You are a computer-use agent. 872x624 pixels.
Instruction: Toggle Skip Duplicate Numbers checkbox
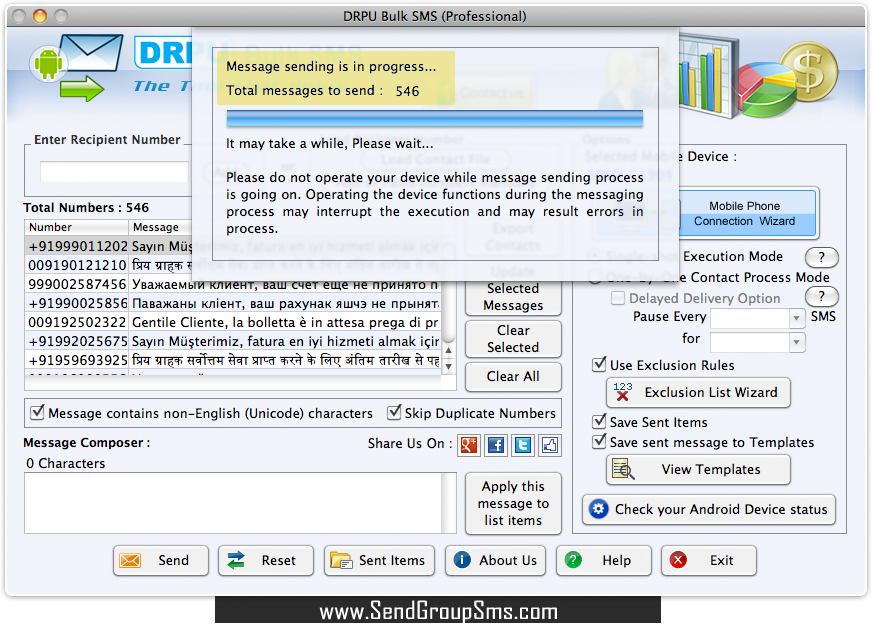click(x=394, y=412)
